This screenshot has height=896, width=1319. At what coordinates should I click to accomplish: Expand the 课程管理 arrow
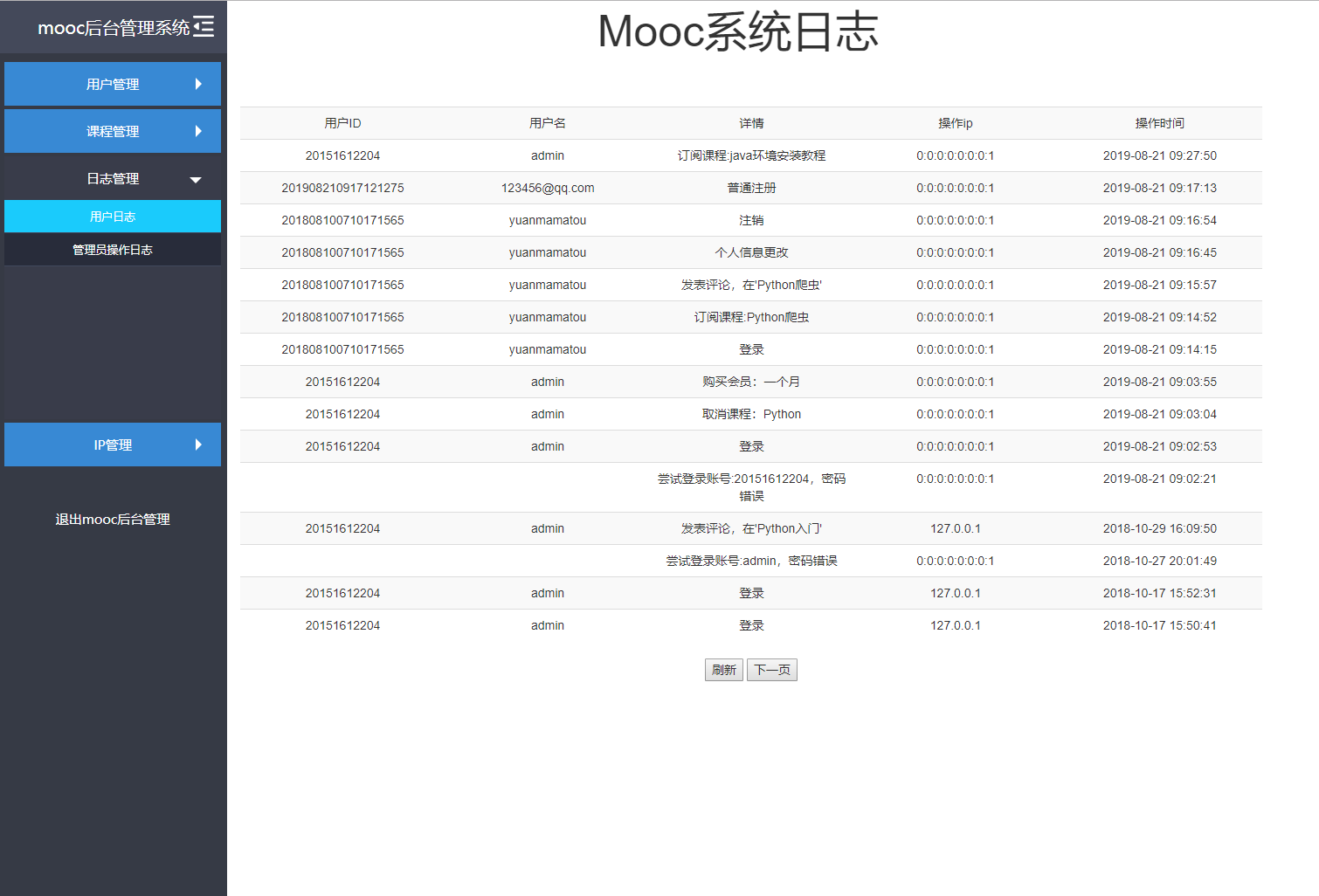[x=198, y=131]
